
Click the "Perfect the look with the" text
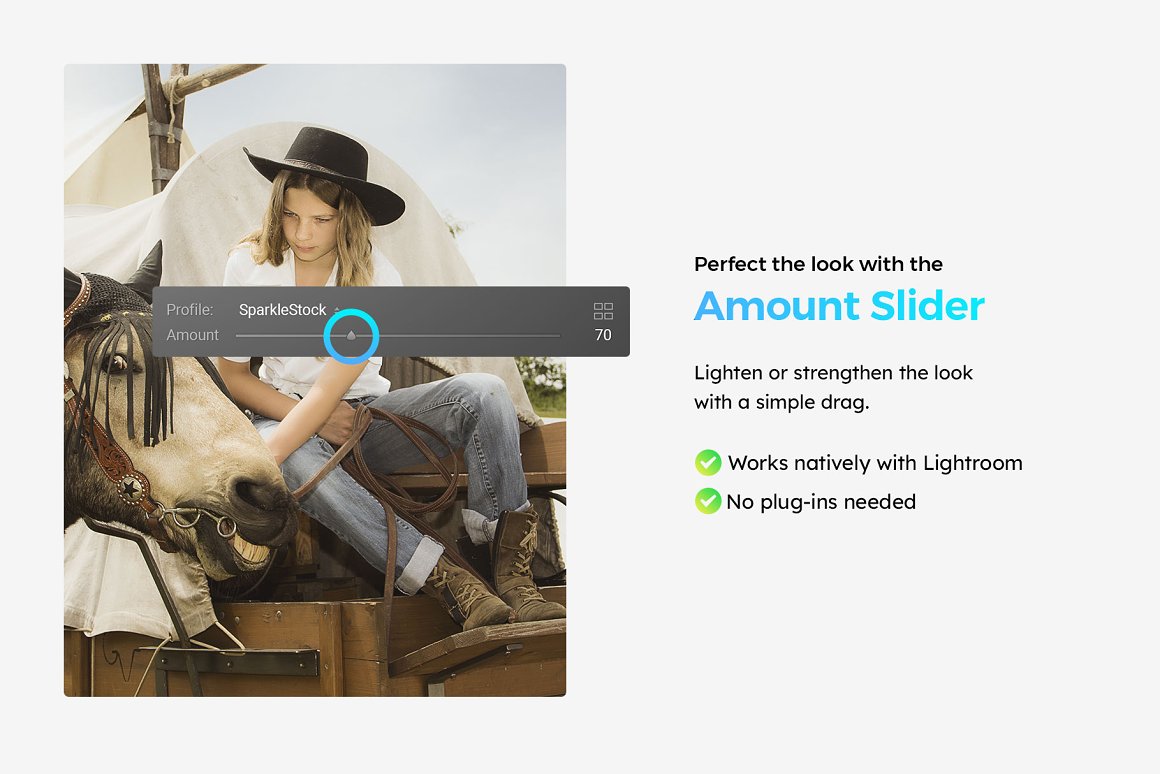click(818, 264)
